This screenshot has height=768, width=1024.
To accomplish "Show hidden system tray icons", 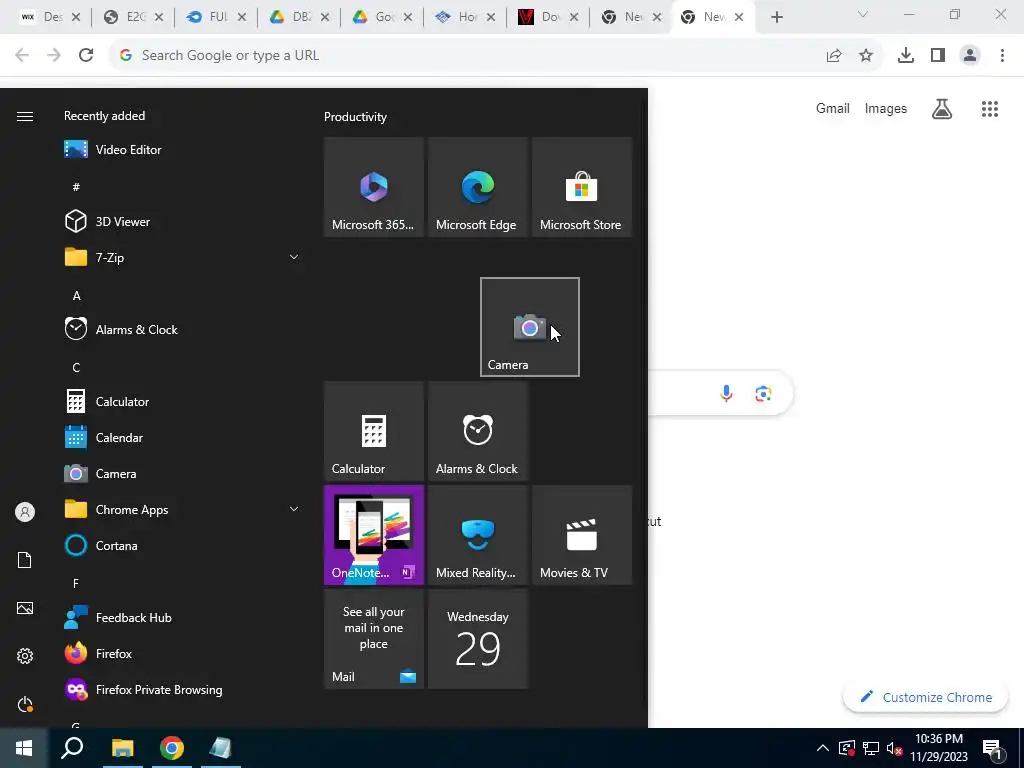I will 823,748.
